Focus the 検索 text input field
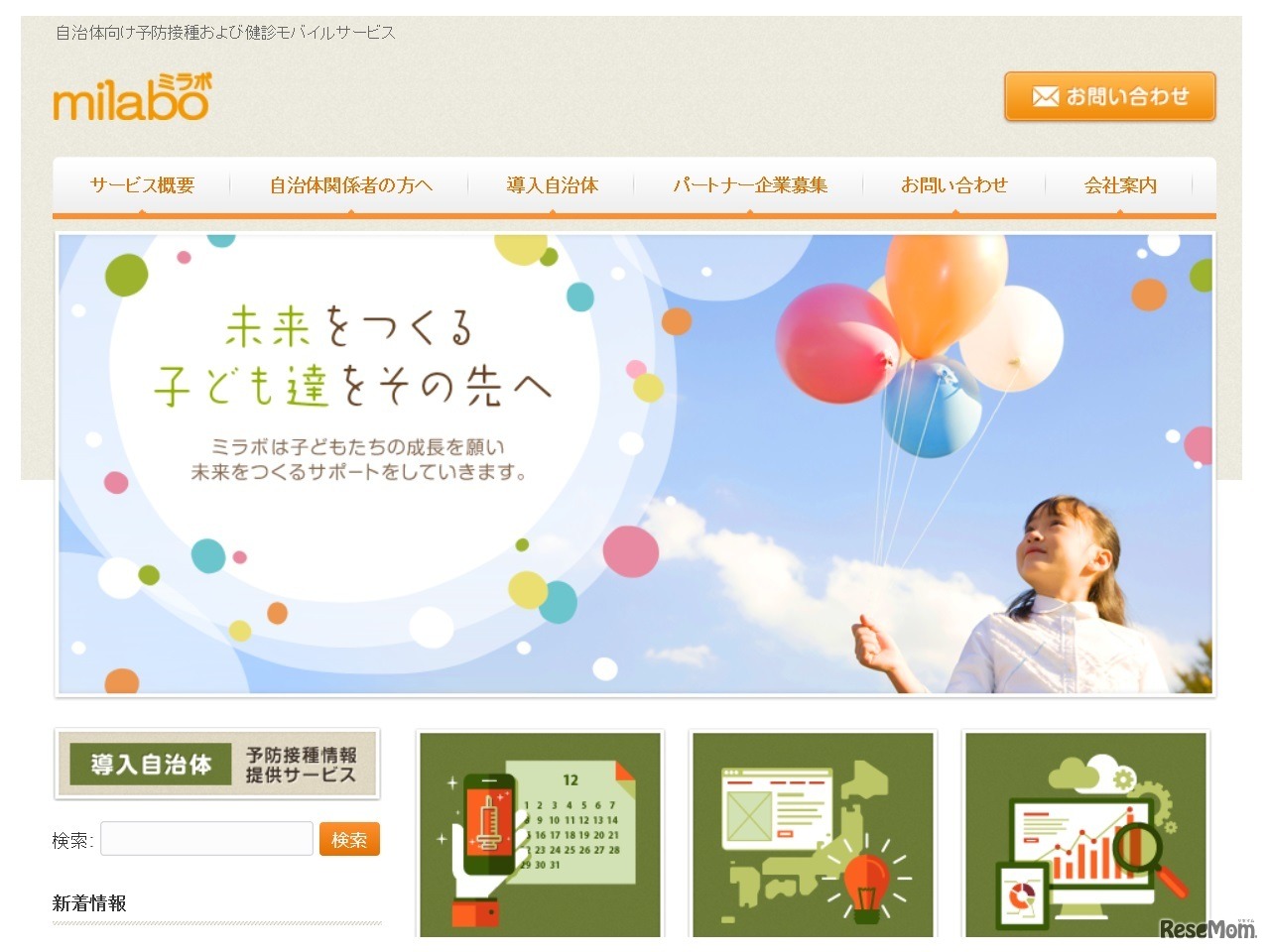Image resolution: width=1270 pixels, height=952 pixels. (206, 839)
